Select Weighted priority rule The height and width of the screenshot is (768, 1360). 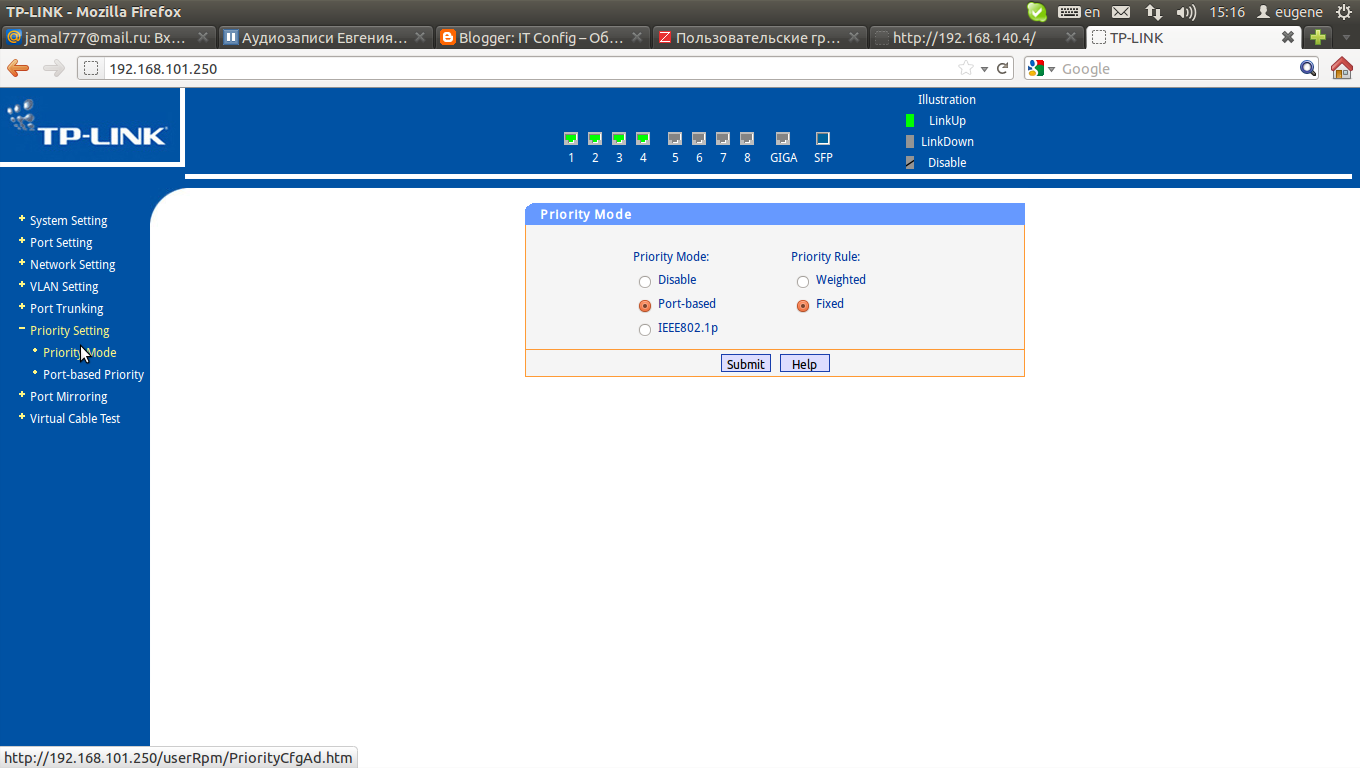coord(803,282)
